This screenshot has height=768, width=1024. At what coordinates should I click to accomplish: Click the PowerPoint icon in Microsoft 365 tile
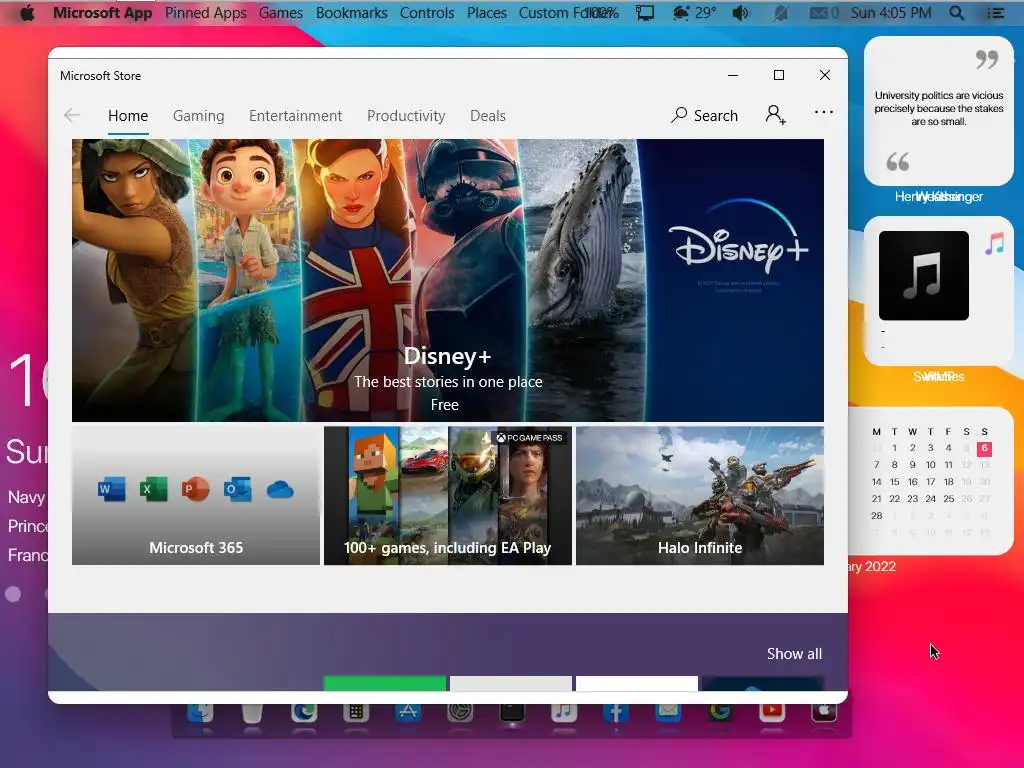tap(195, 489)
